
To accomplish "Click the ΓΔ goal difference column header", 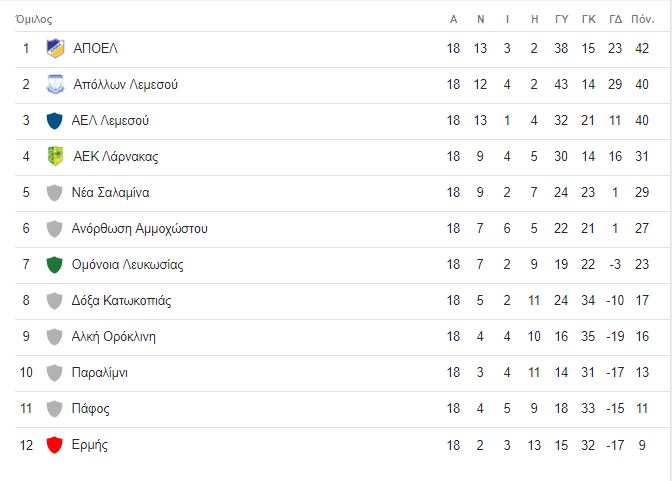I will click(615, 19).
